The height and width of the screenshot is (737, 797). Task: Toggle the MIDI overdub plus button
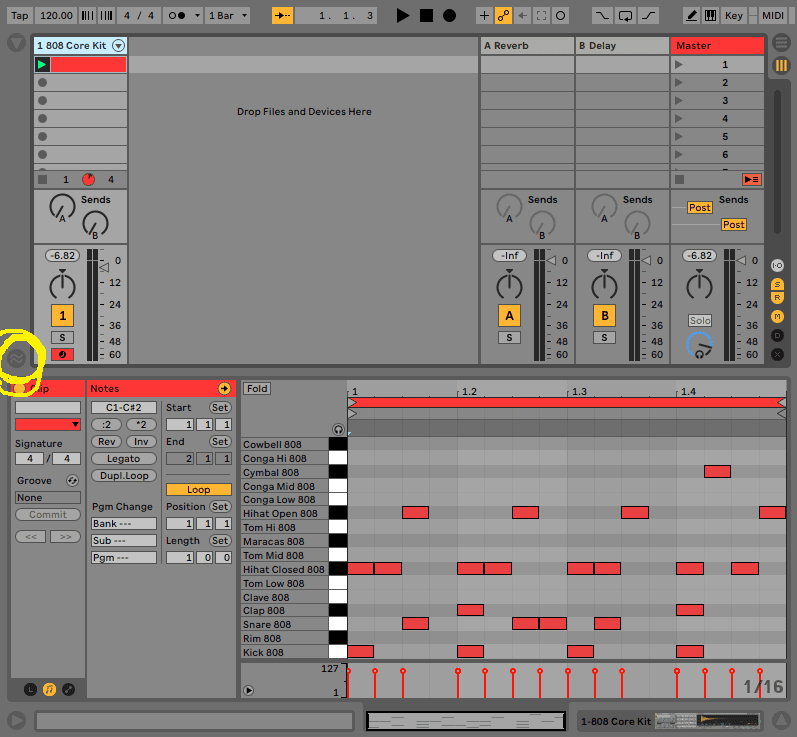pyautogui.click(x=484, y=15)
